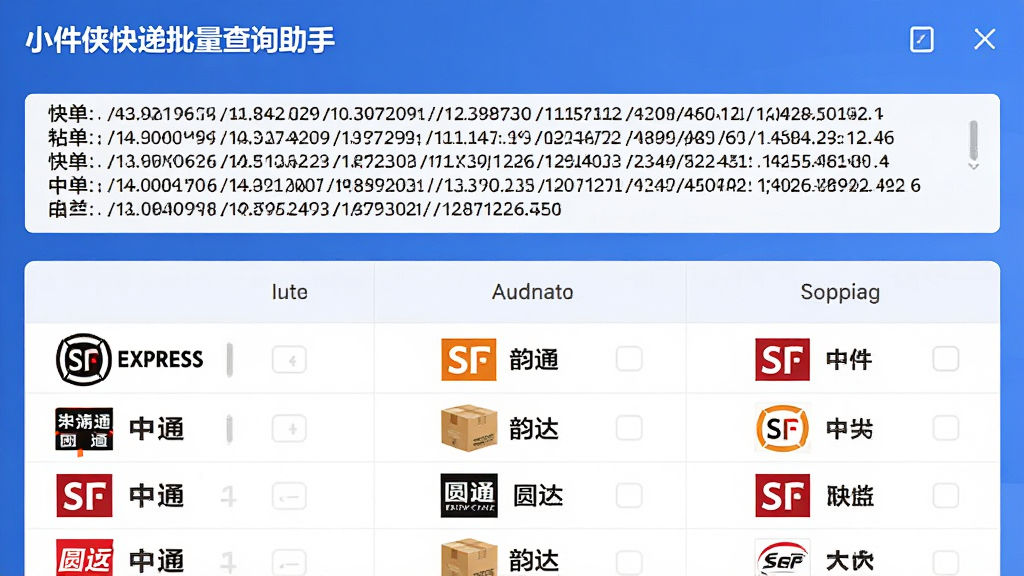Click the 中失 carrier name
This screenshot has width=1024, height=576.
849,429
